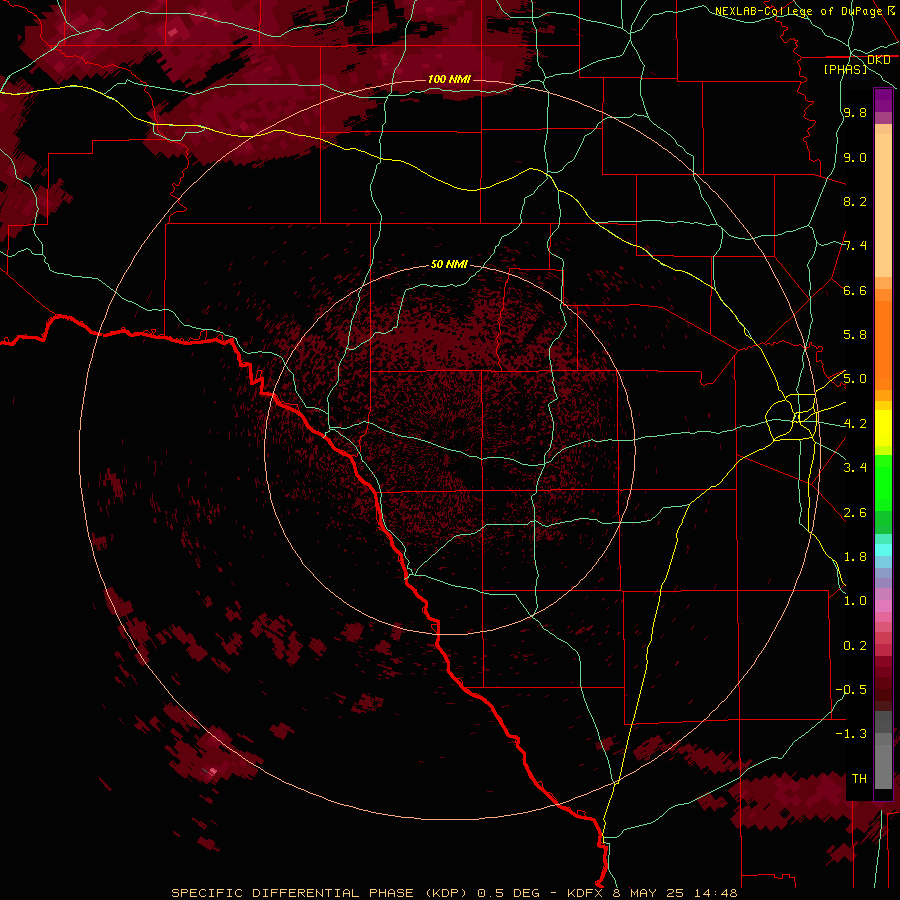Pick the cyan band in the color scale
This screenshot has width=900, height=900.
pyautogui.click(x=883, y=549)
